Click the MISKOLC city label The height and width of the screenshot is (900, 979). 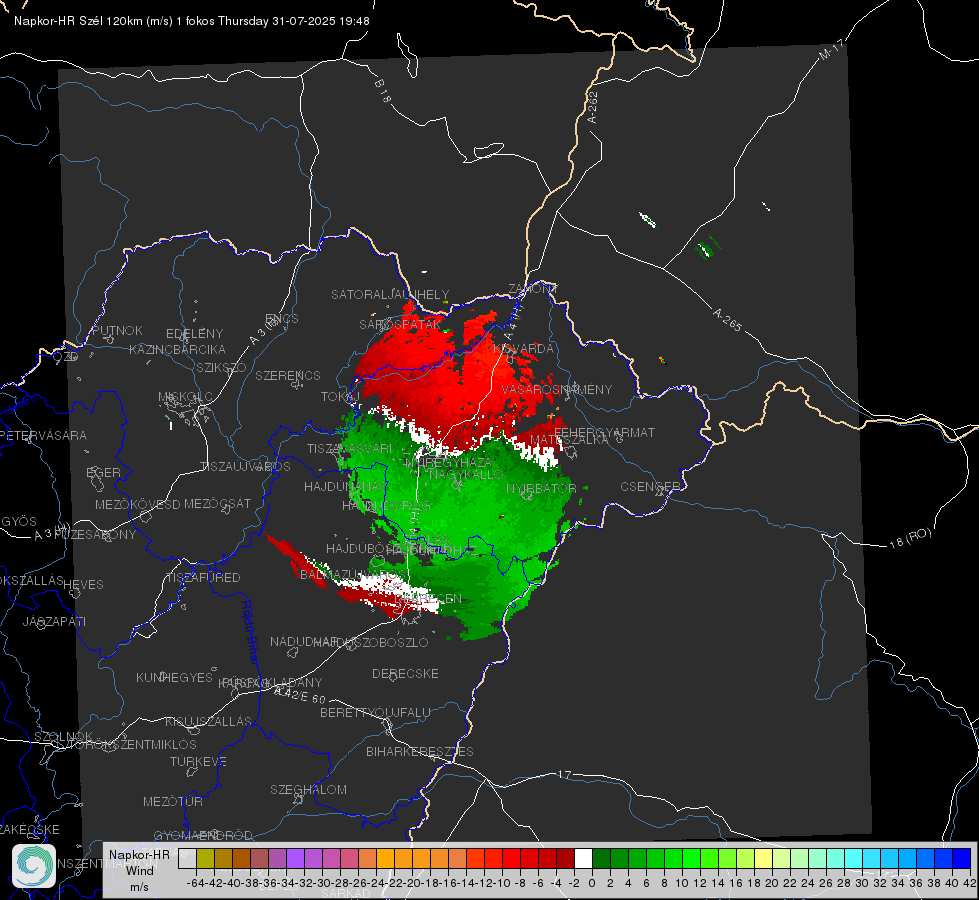point(185,397)
